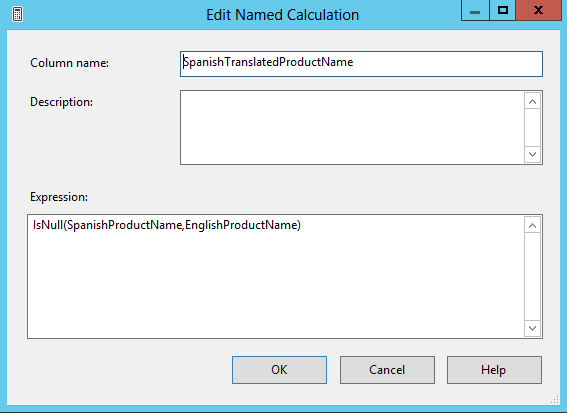Click the resize grip at dialog corner
Image resolution: width=567 pixels, height=413 pixels.
pos(555,400)
